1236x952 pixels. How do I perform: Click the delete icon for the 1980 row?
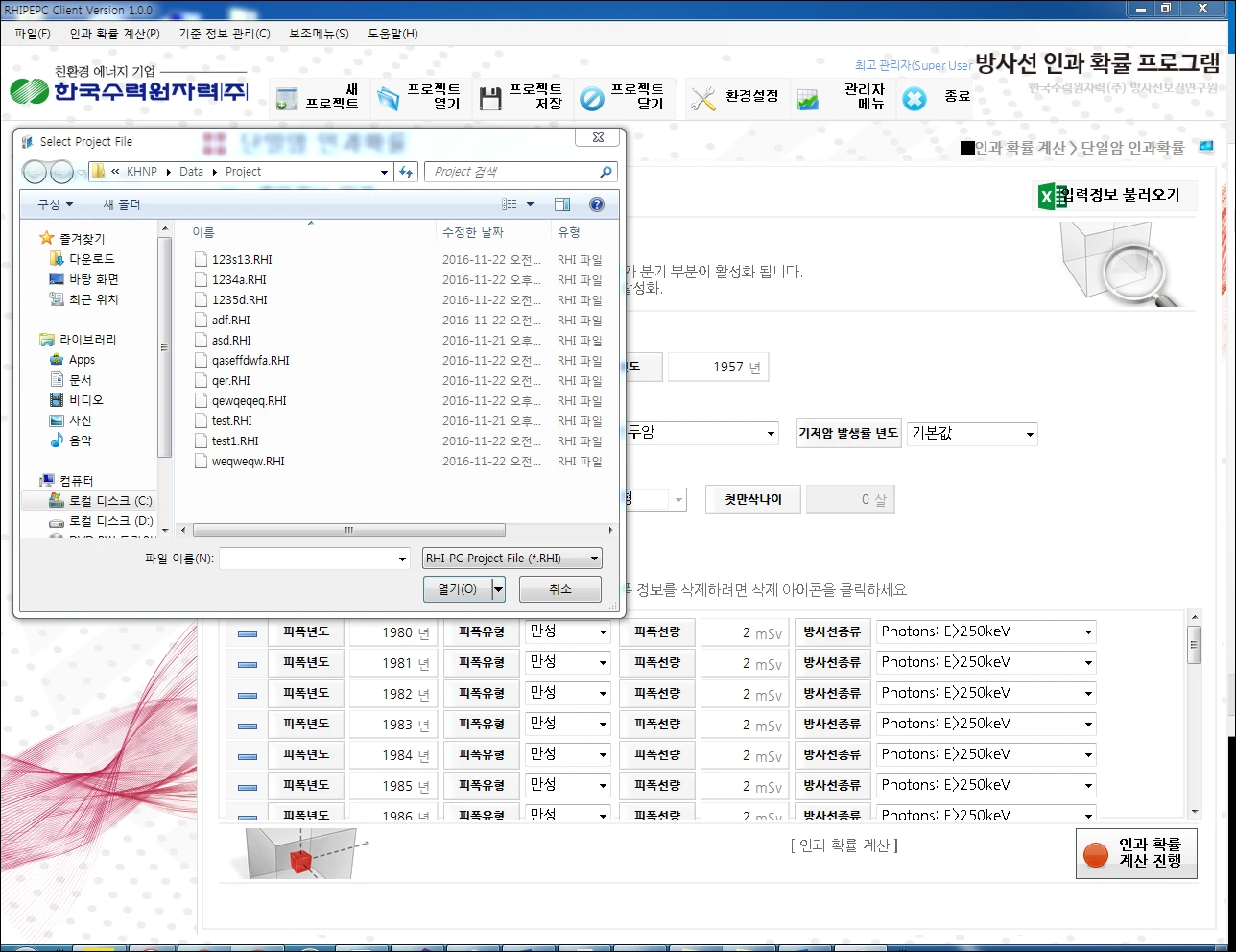(x=247, y=633)
